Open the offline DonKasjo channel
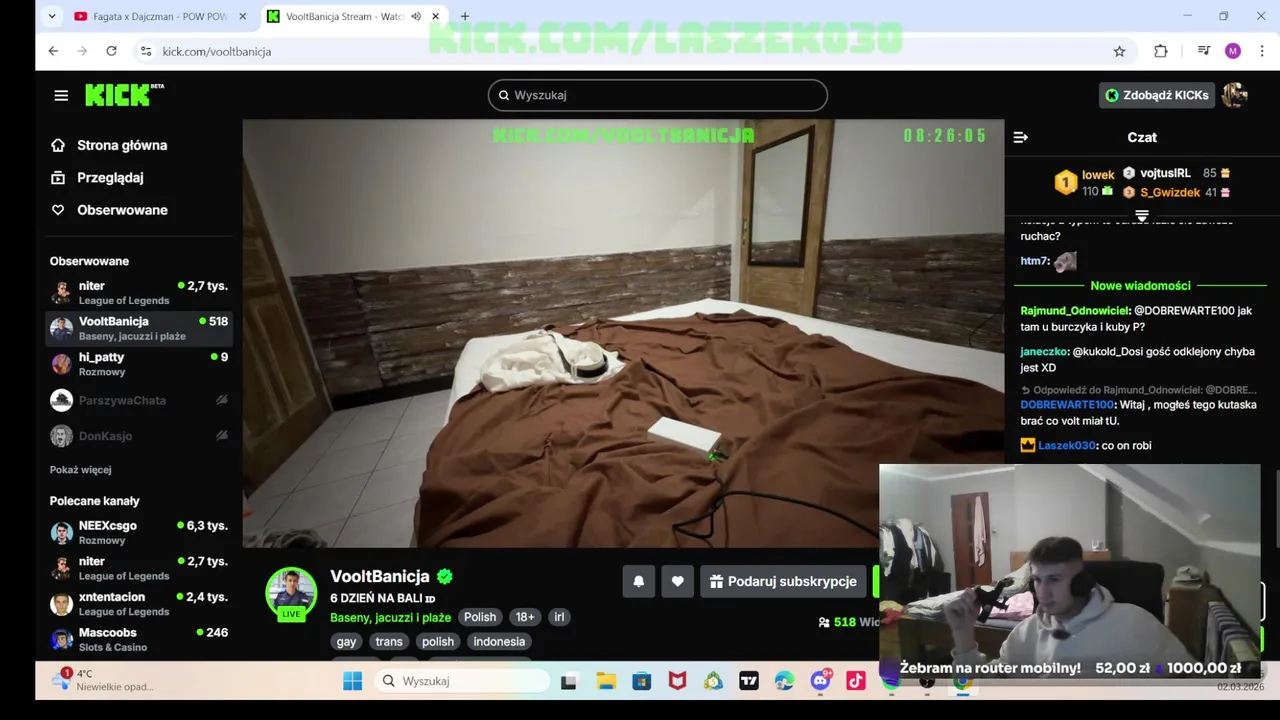This screenshot has height=720, width=1280. [140, 436]
